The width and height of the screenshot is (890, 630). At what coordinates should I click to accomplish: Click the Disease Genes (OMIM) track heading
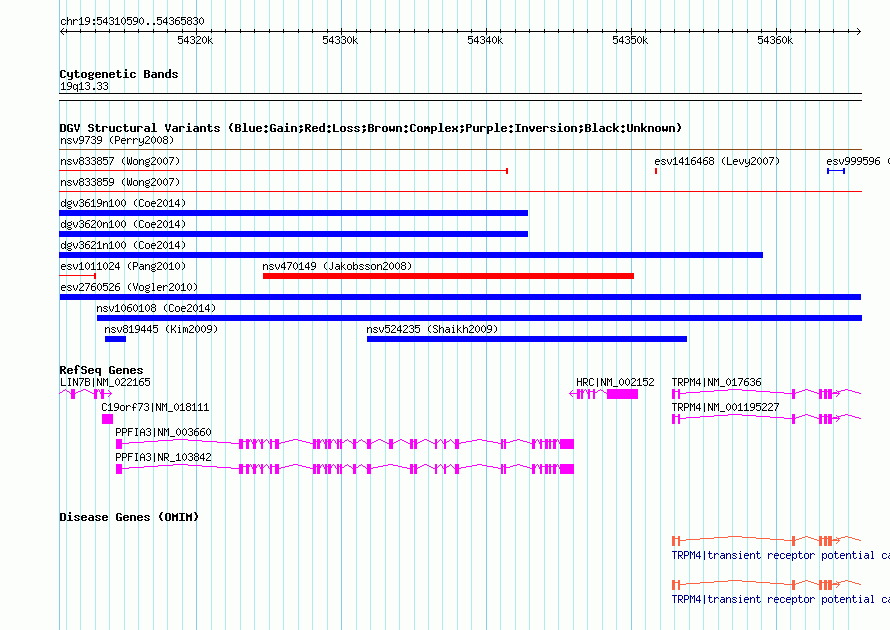click(x=129, y=517)
